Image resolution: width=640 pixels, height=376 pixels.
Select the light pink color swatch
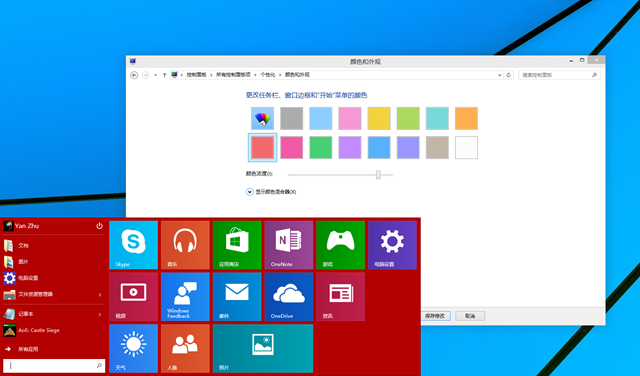(350, 118)
